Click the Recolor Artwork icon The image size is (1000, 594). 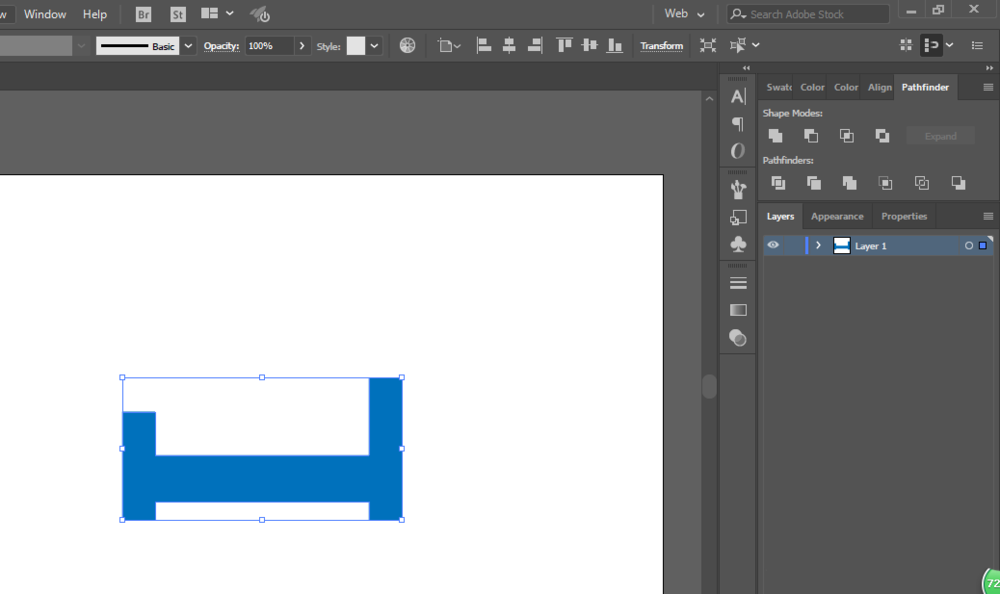[408, 45]
